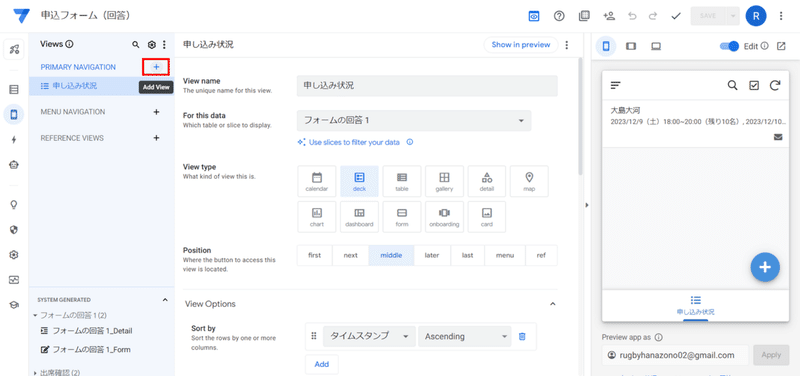
Task: Click the sync refresh icon in preview
Action: (x=775, y=85)
